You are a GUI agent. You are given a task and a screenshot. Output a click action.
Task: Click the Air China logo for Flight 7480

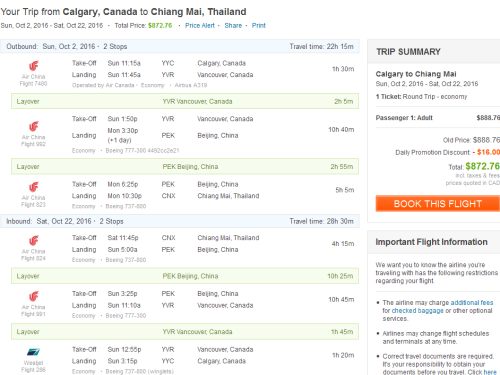click(34, 66)
